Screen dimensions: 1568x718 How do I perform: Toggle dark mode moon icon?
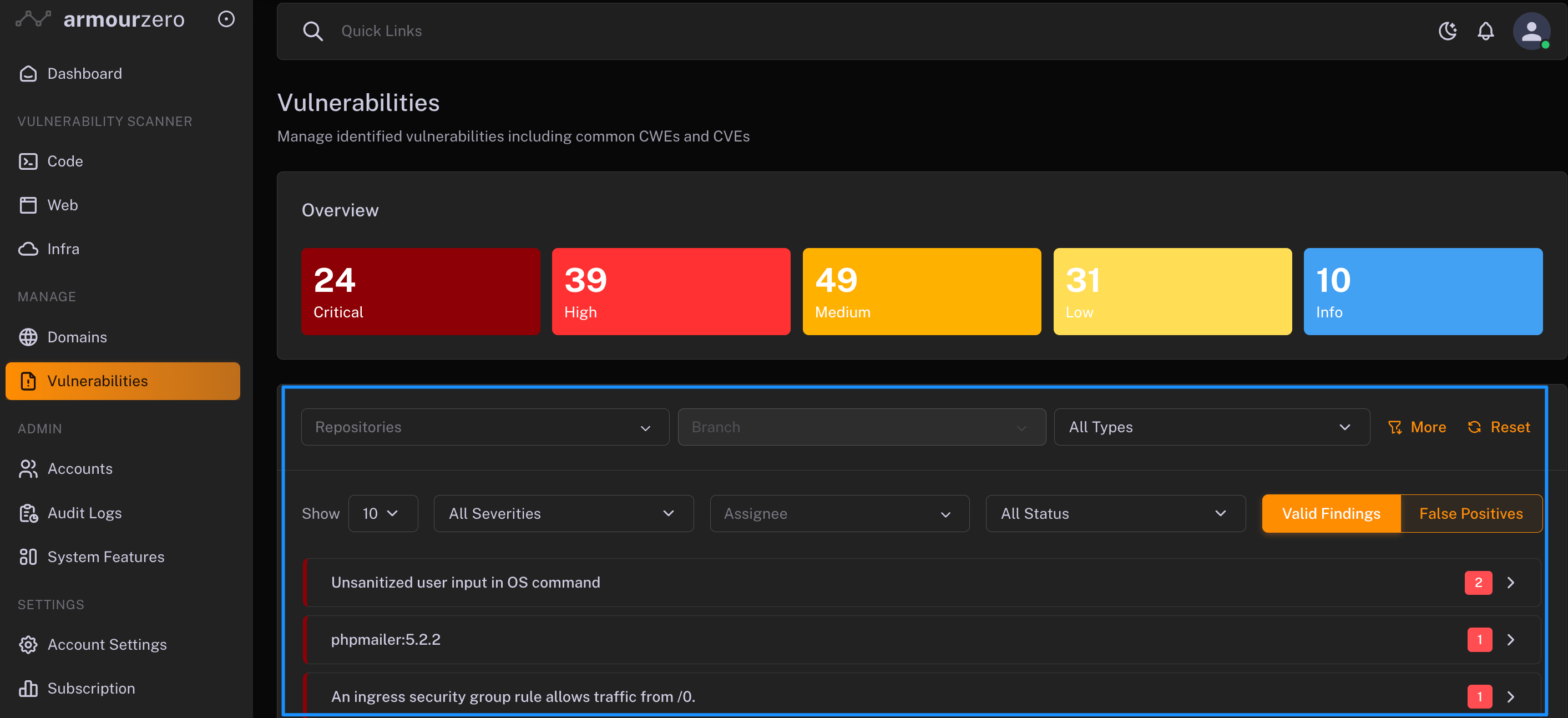click(1448, 31)
